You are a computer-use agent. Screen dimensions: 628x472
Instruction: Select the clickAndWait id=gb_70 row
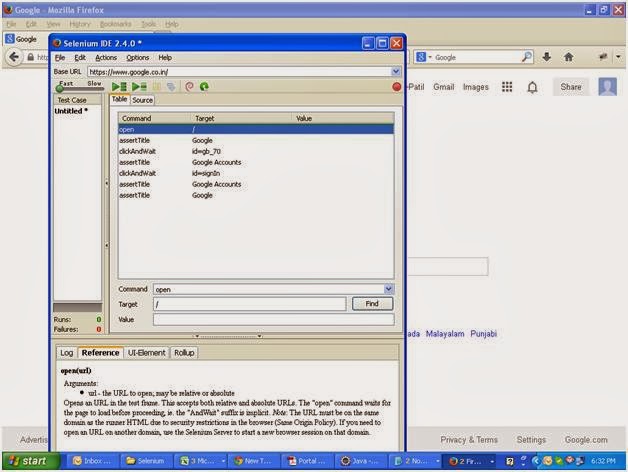(x=256, y=151)
